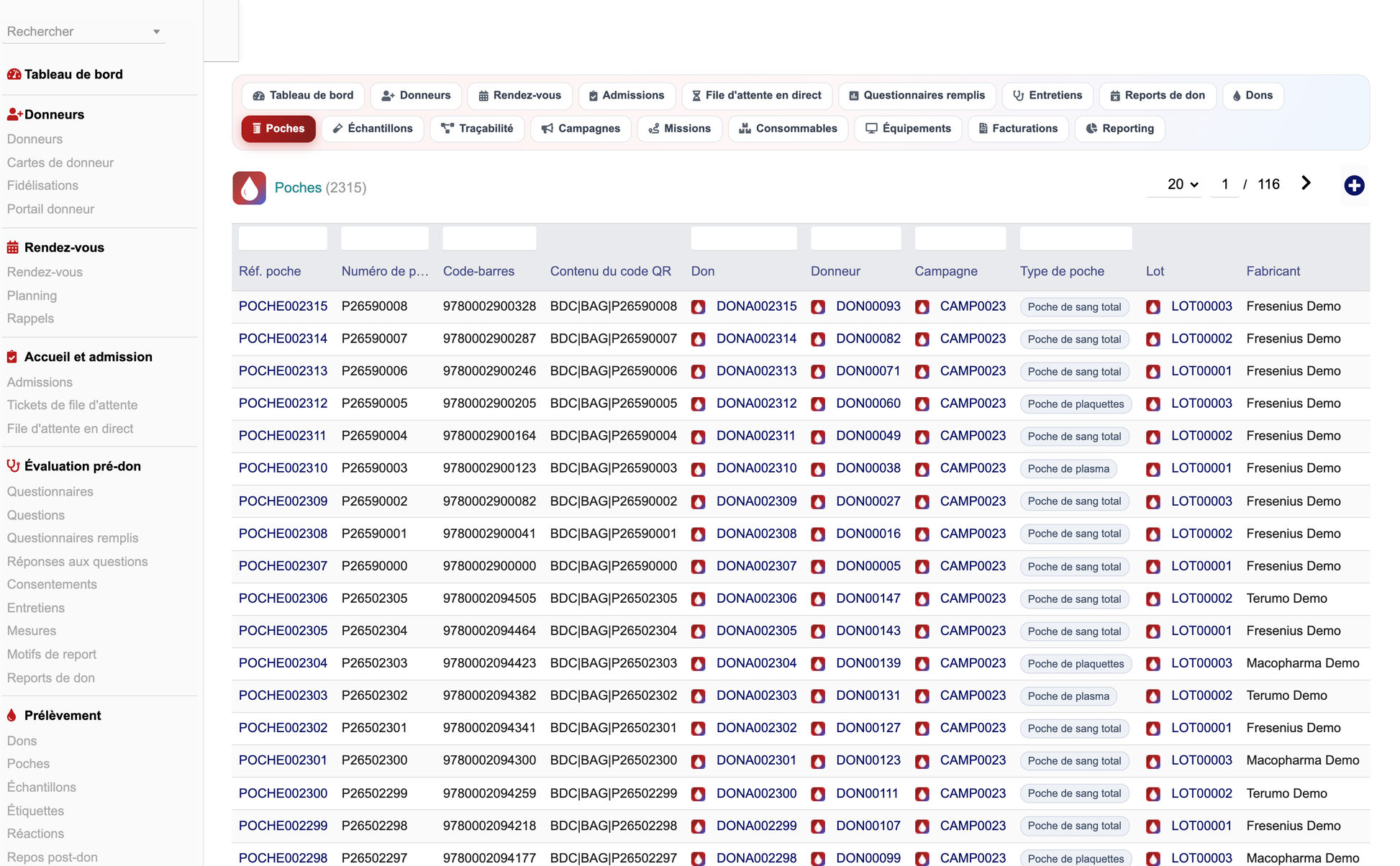Image resolution: width=1400 pixels, height=866 pixels.
Task: Click the donor icon beside DON00147
Action: [818, 598]
